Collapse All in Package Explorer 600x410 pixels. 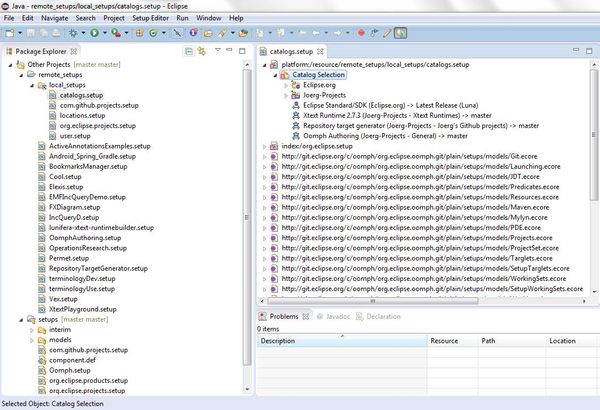[189, 51]
